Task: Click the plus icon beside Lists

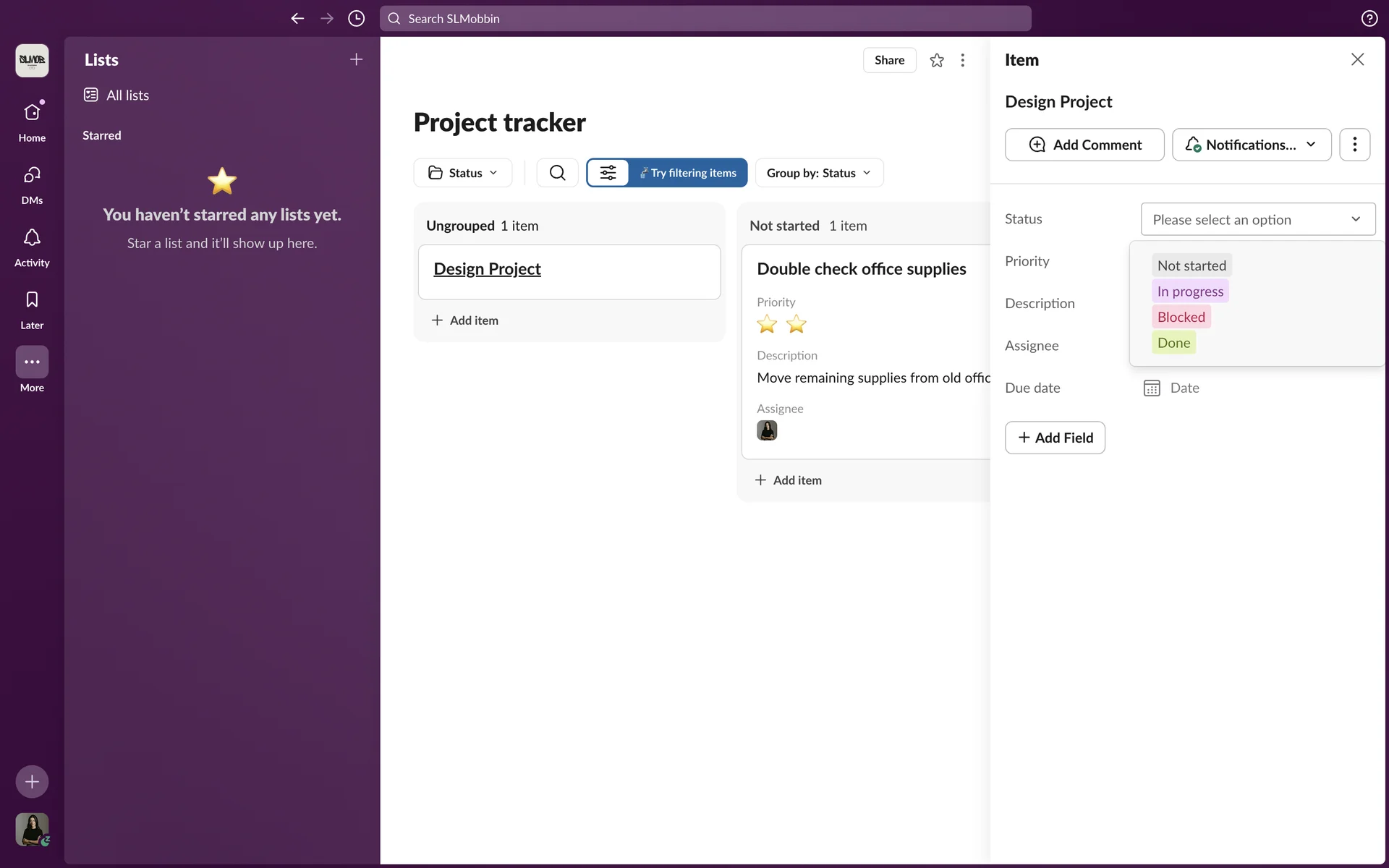Action: (356, 60)
